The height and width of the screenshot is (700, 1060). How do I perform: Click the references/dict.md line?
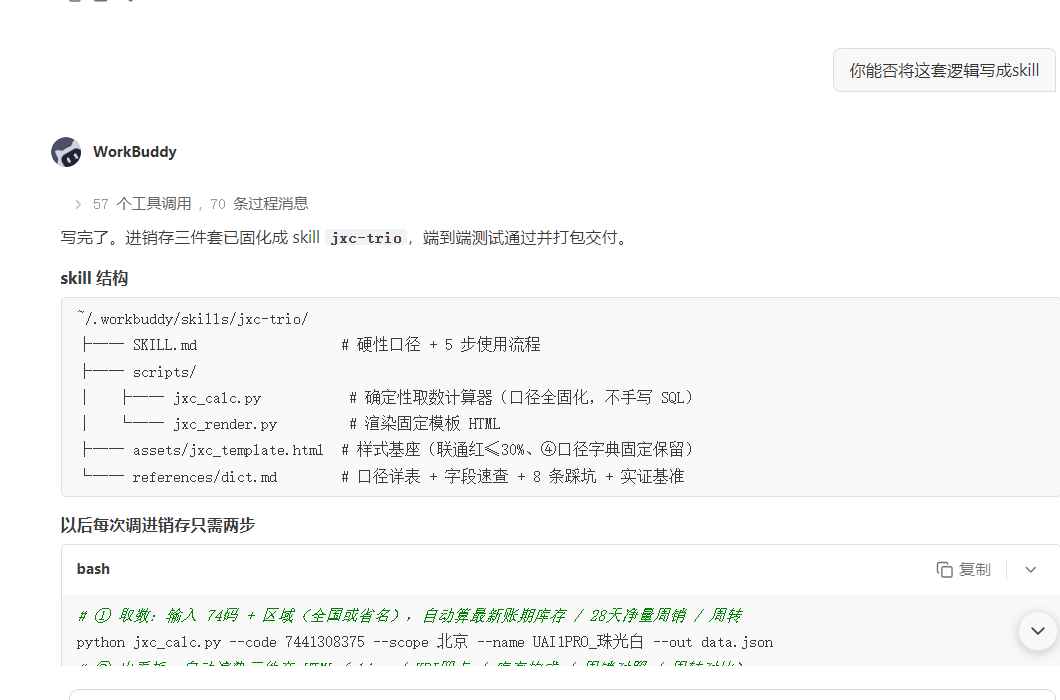point(383,477)
